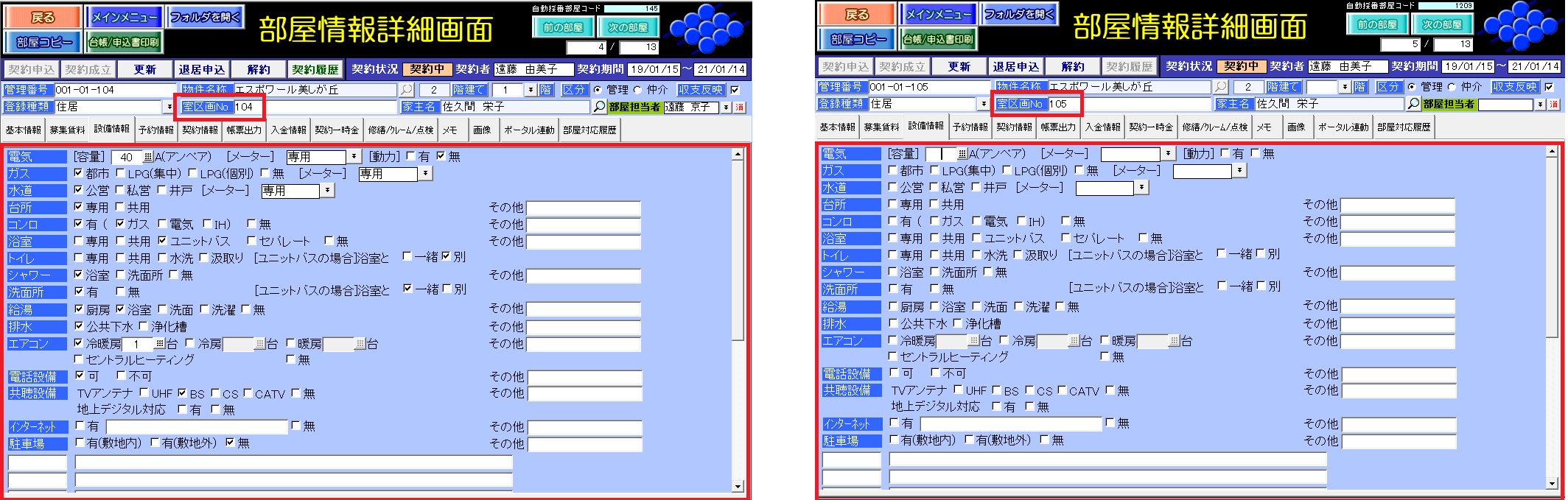The height and width of the screenshot is (500, 1568).
Task: Select the 仲介 radio button in room 104 panel
Action: (x=638, y=90)
